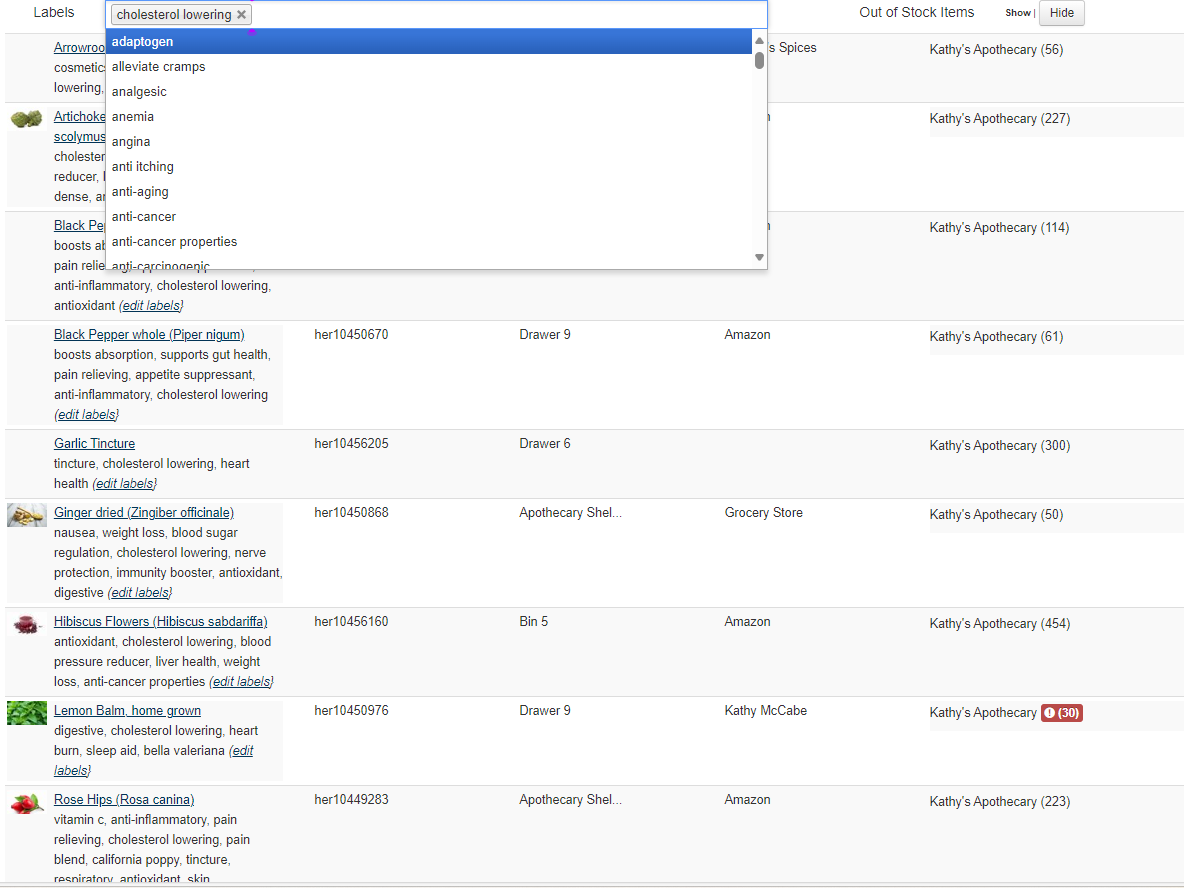Click the Lemon Balm thumbnail image
The image size is (1184, 888).
[x=26, y=713]
